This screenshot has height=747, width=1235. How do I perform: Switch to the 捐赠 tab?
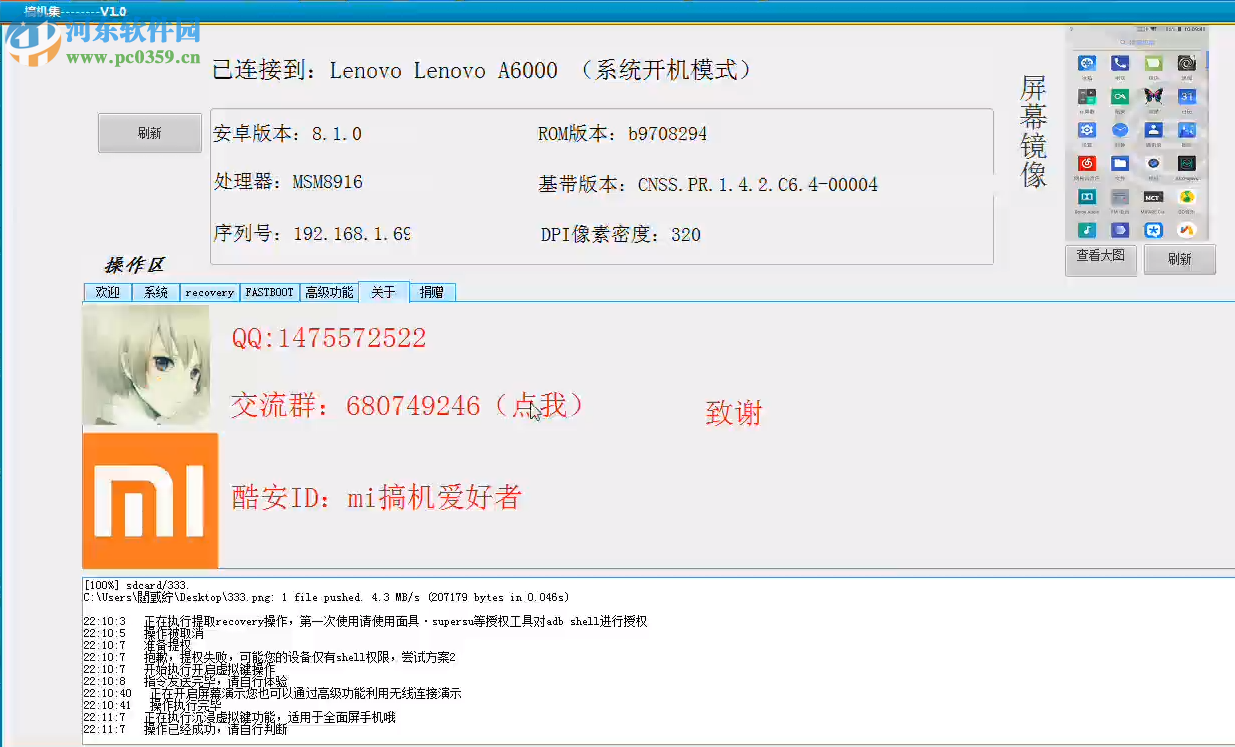point(432,292)
